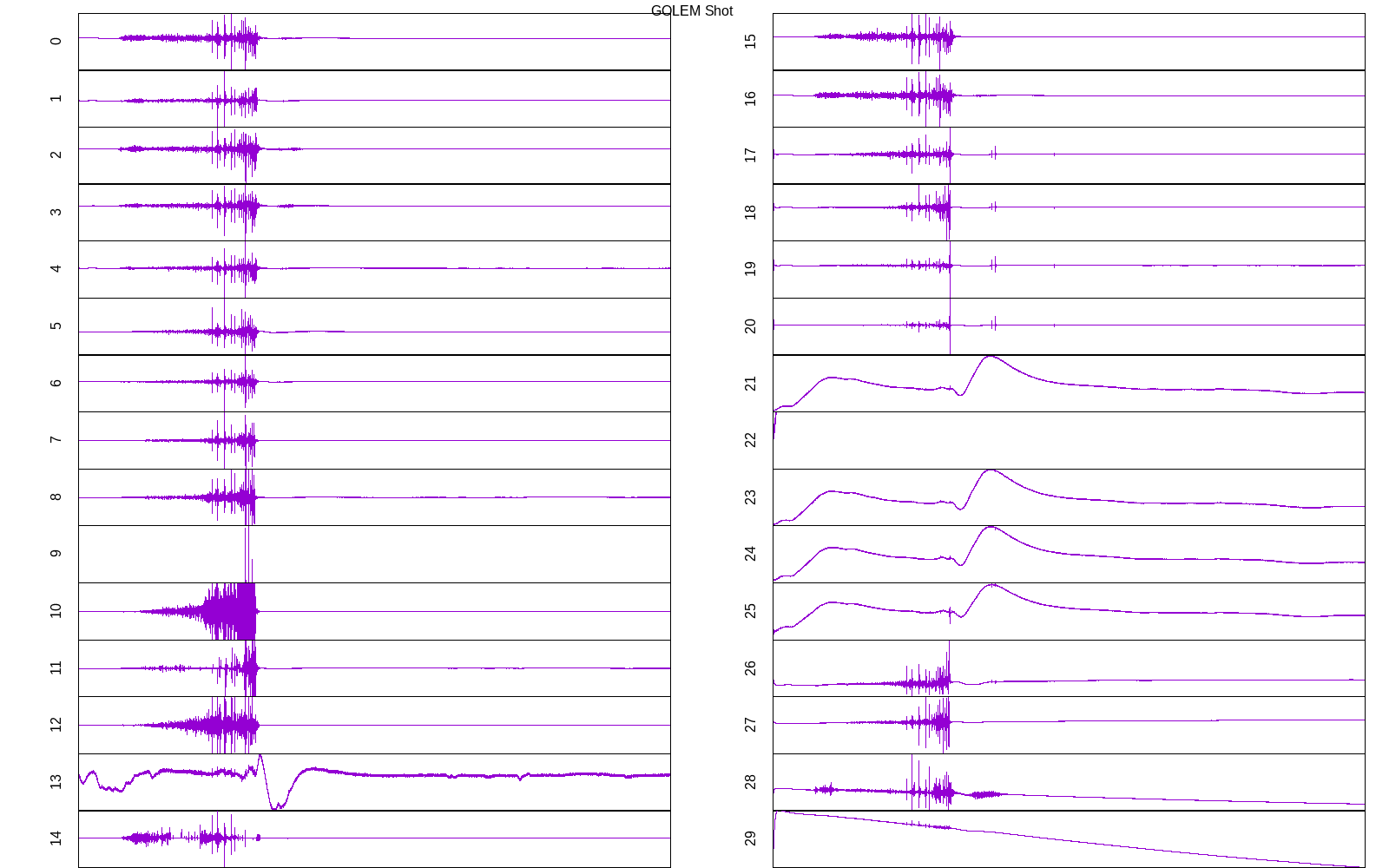Select the descending ramp plot in channel 29
Image resolution: width=1389 pixels, height=868 pixels.
(1069, 838)
